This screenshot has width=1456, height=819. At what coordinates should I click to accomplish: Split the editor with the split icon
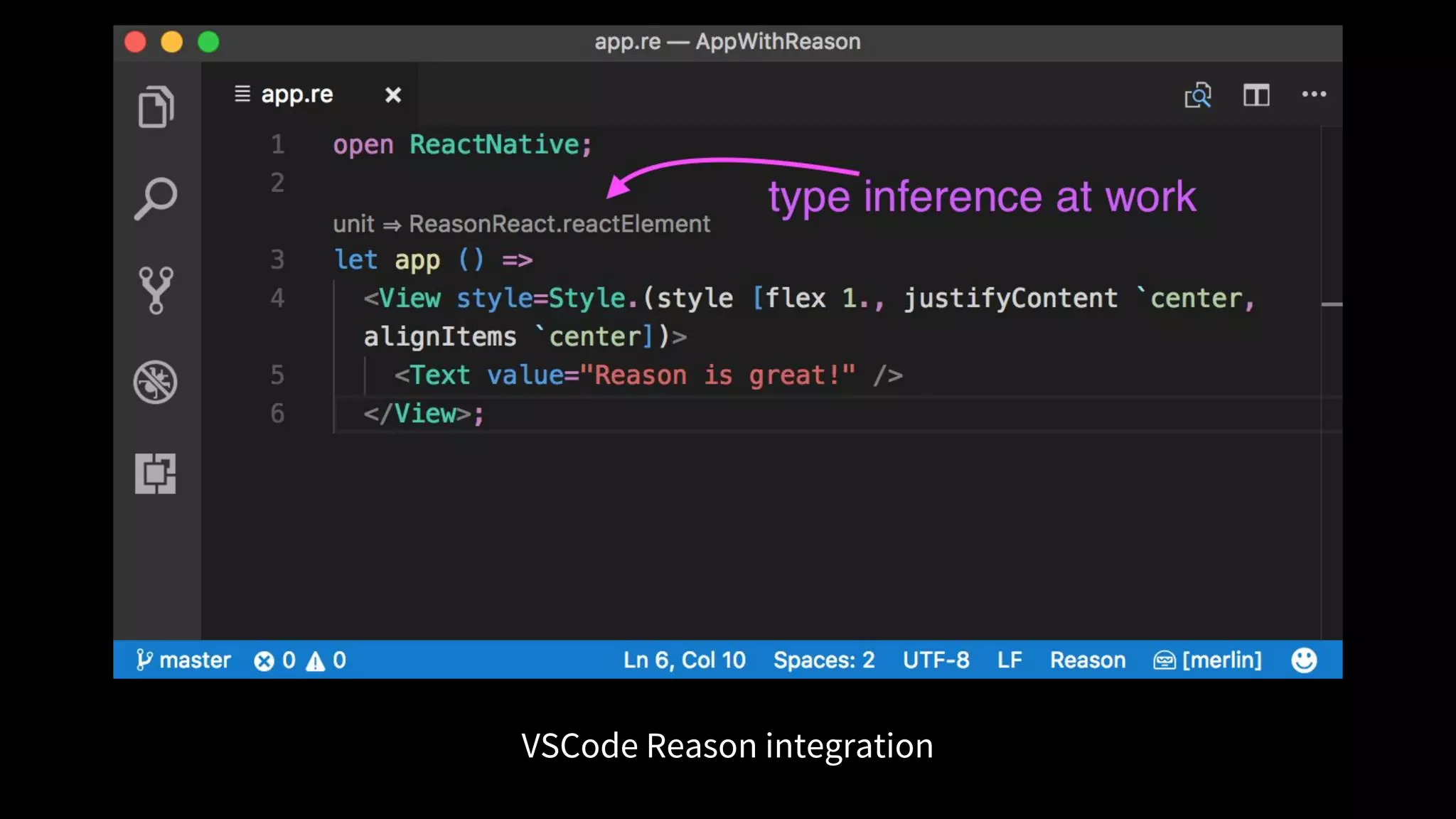tap(1256, 95)
